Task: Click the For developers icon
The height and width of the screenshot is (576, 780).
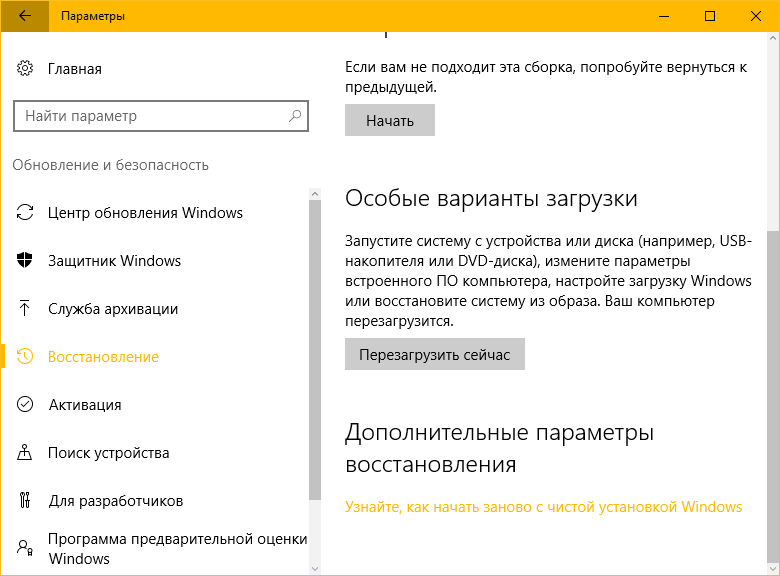Action: (25, 501)
